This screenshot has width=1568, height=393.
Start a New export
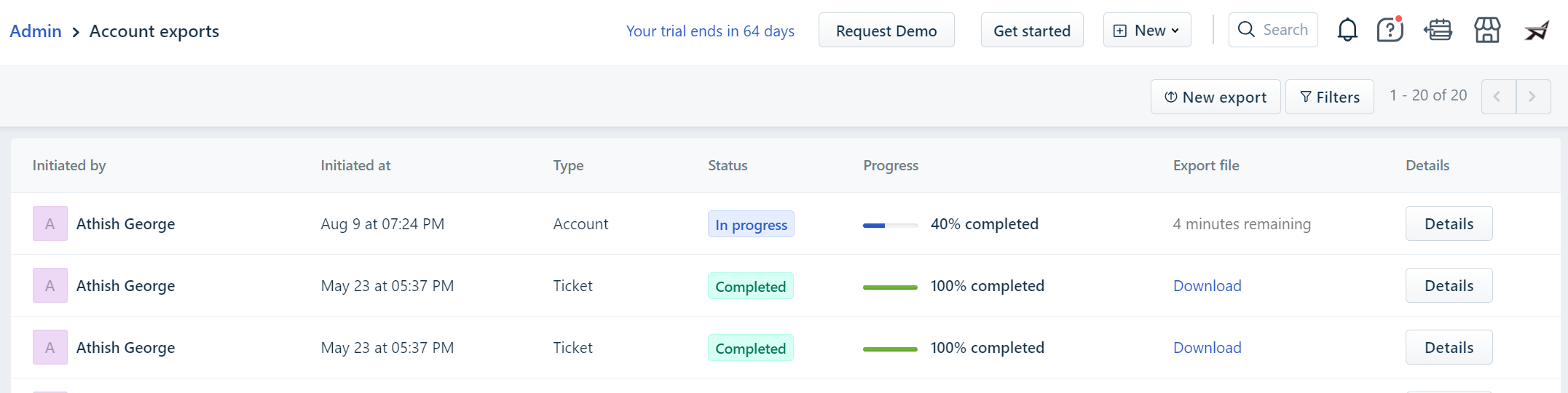(x=1216, y=97)
